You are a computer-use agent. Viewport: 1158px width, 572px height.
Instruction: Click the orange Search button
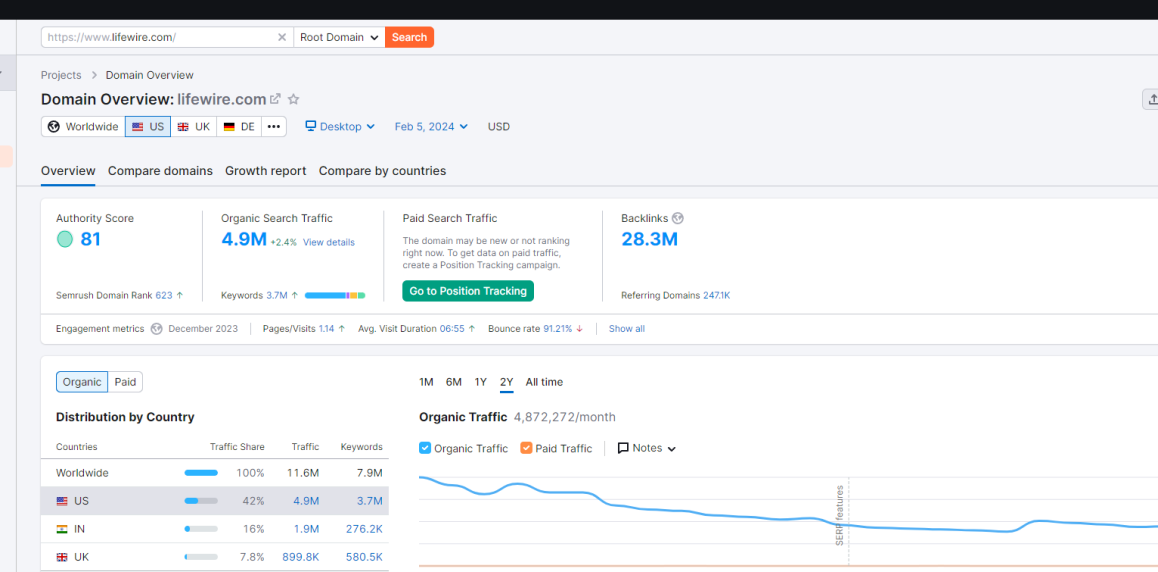click(409, 37)
